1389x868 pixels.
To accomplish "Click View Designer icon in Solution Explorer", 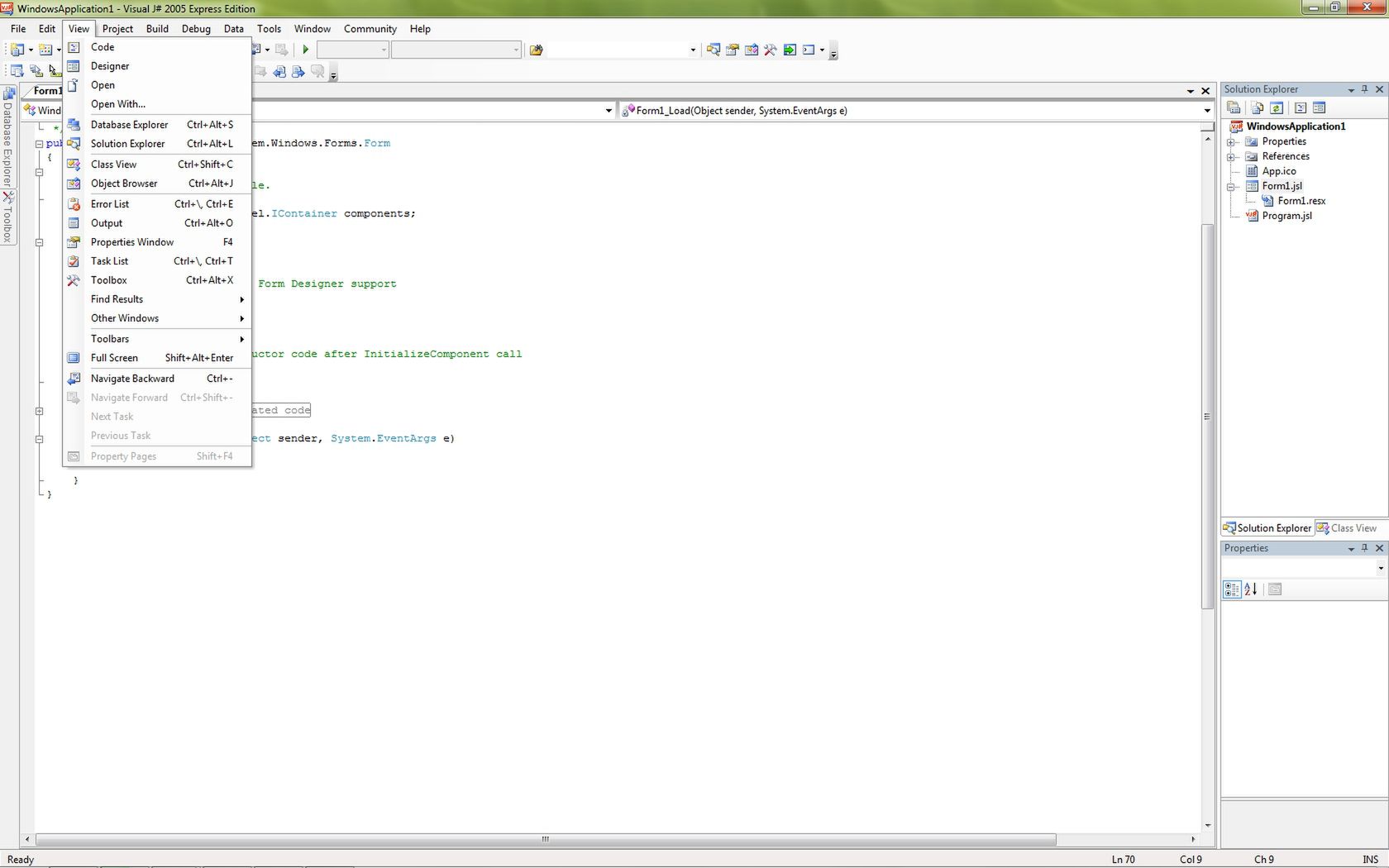I will coord(1319,107).
